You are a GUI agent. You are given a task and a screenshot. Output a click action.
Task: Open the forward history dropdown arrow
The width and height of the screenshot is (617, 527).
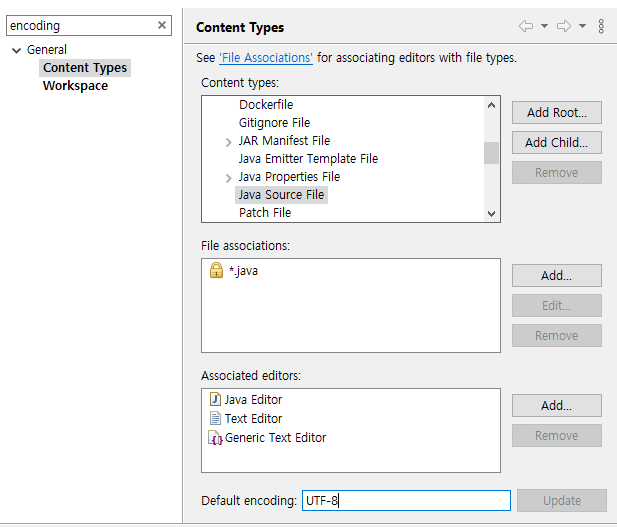(582, 26)
